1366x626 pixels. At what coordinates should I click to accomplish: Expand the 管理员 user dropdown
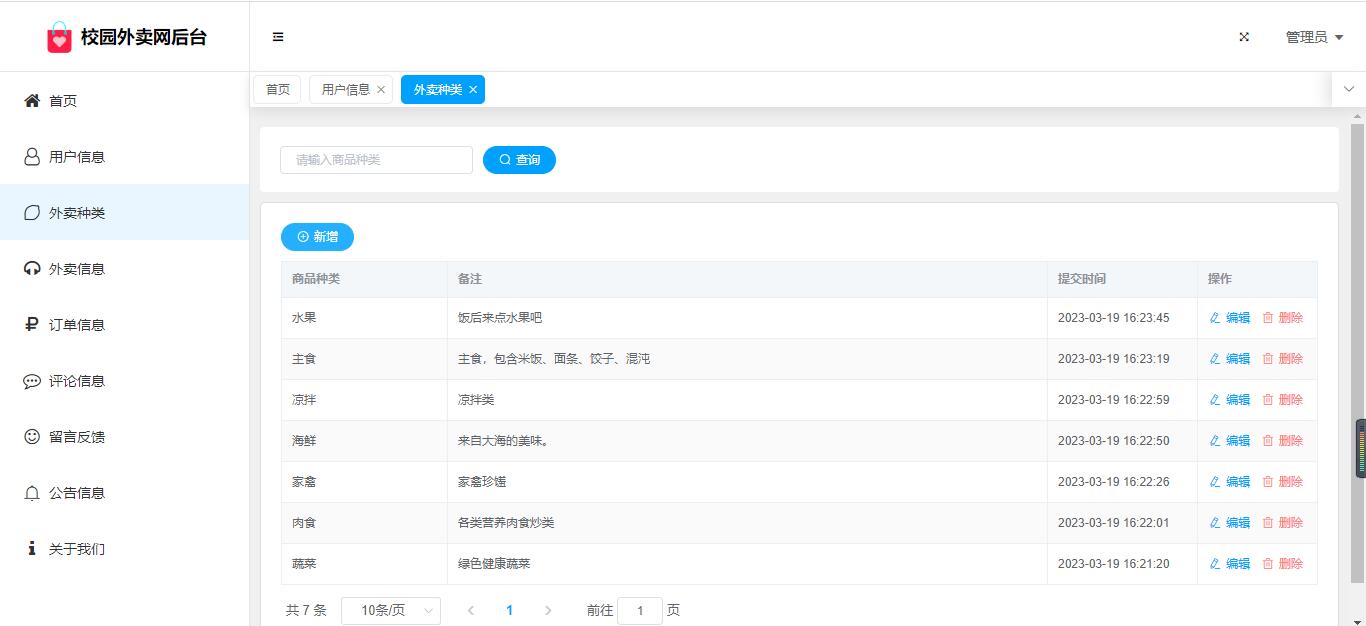(x=1314, y=37)
